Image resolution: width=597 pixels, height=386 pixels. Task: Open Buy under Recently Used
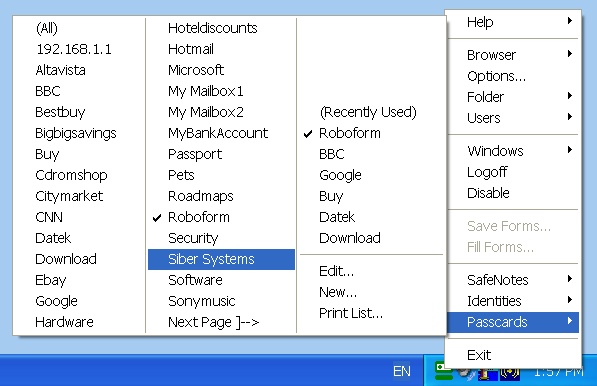click(371, 196)
